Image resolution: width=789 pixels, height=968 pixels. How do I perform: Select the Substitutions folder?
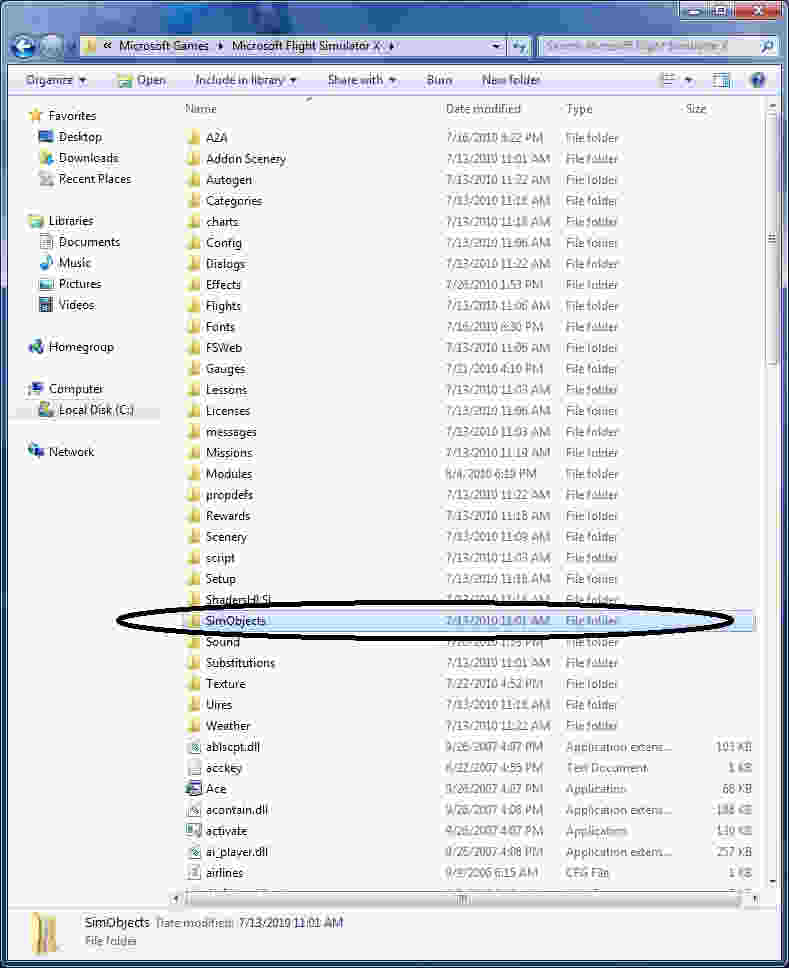point(240,662)
